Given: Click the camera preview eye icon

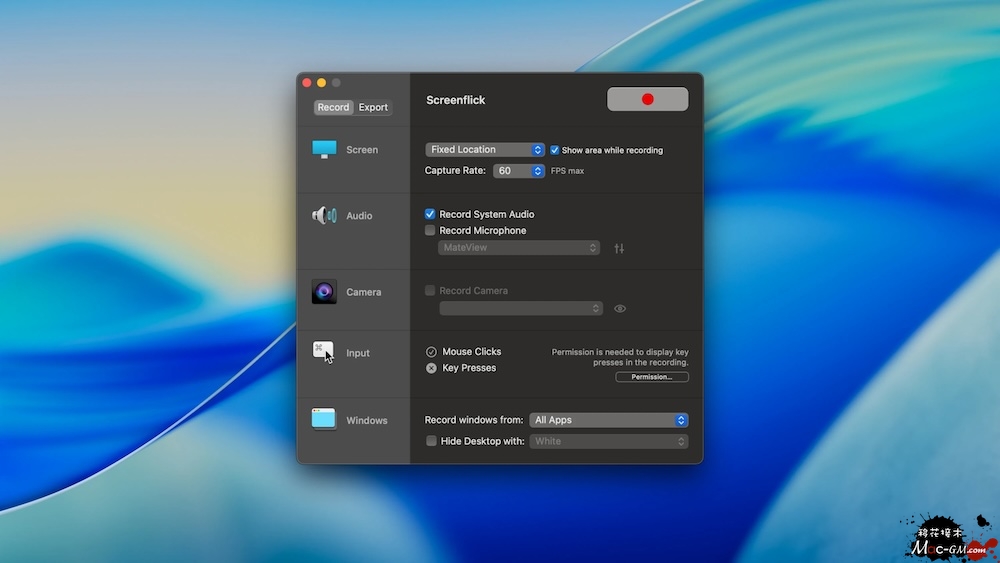Looking at the screenshot, I should 620,309.
